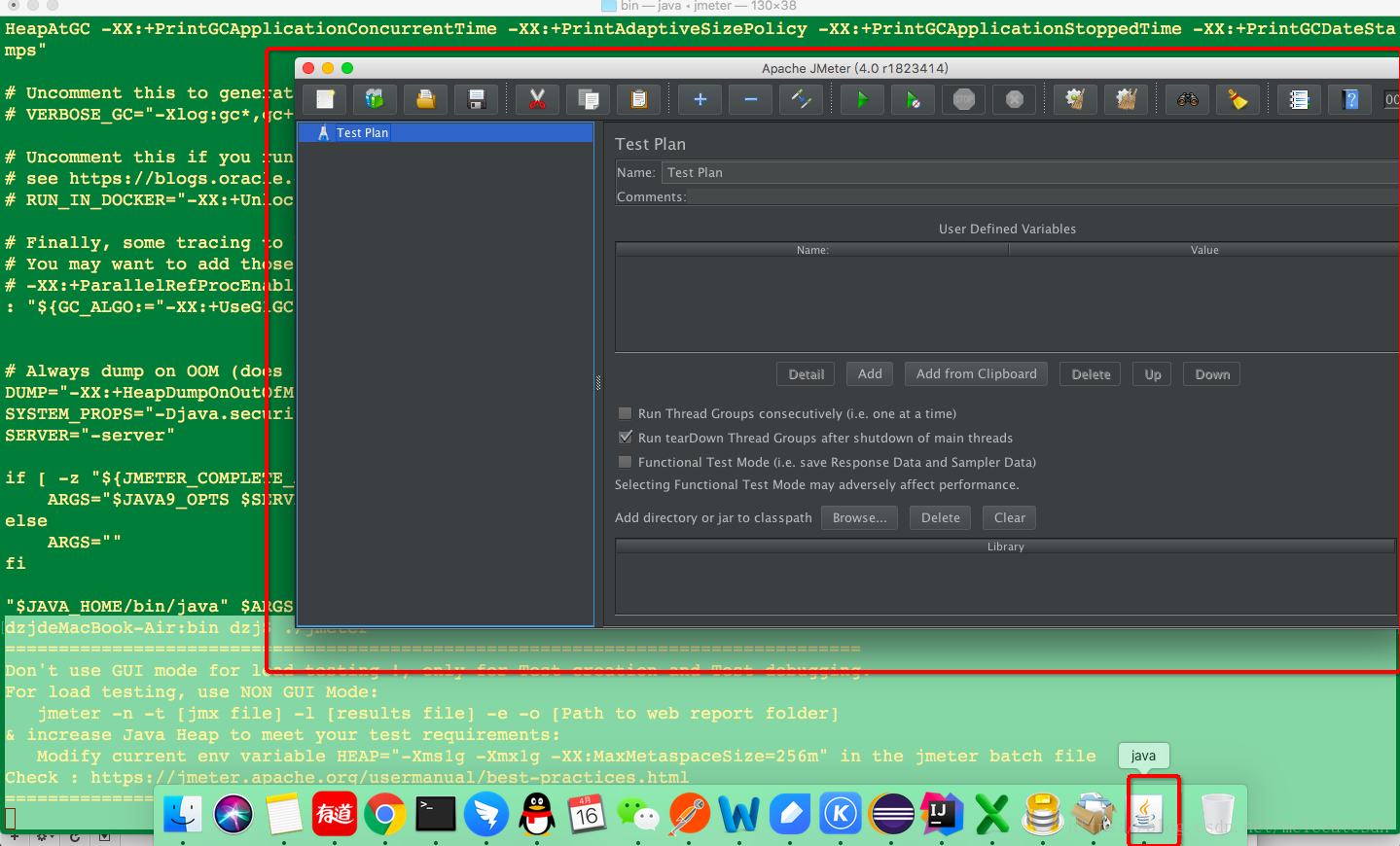Open Calendar from the Dock
The image size is (1400, 846).
[588, 814]
